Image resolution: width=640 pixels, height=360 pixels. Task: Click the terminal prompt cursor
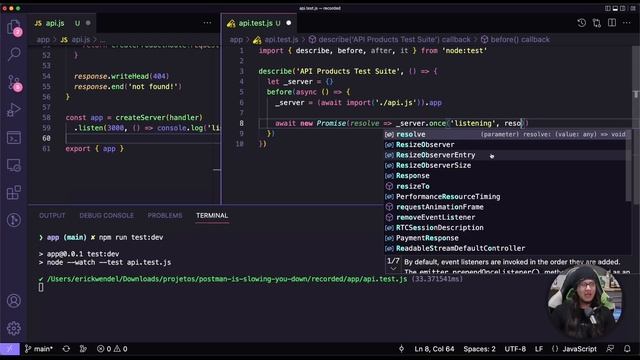click(x=41, y=287)
